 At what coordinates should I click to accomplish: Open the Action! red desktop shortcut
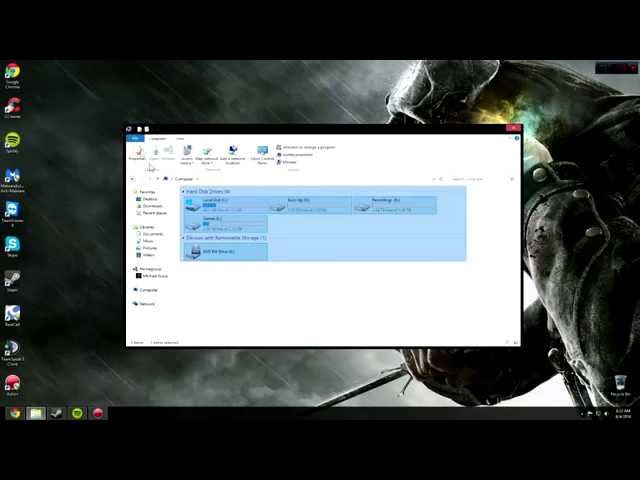[x=12, y=386]
